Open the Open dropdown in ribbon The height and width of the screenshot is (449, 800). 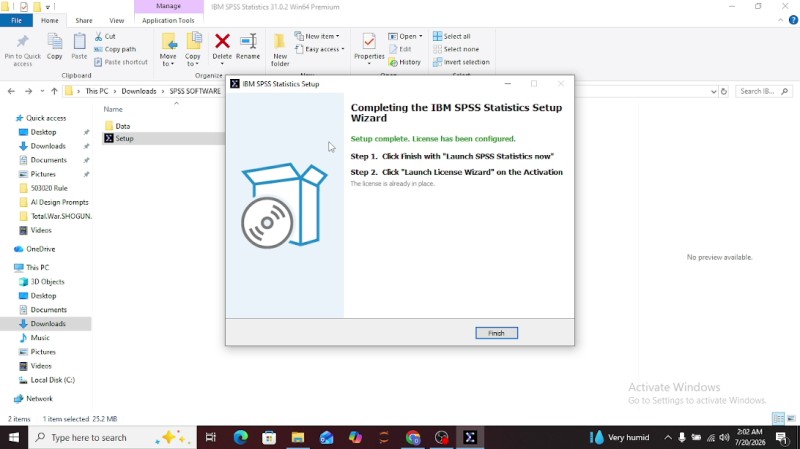click(x=406, y=36)
